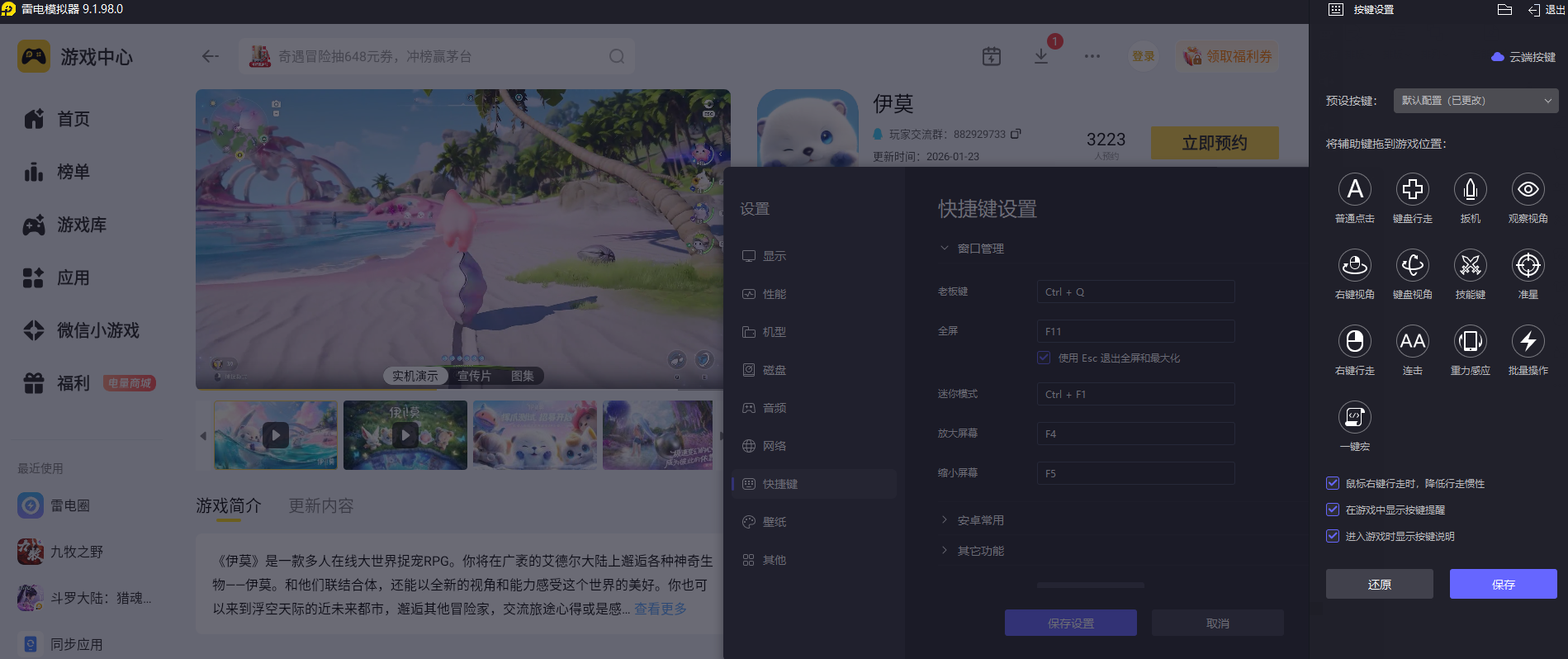
Task: Toggle 在游戏中显示按键提醒 checkbox
Action: tap(1332, 510)
